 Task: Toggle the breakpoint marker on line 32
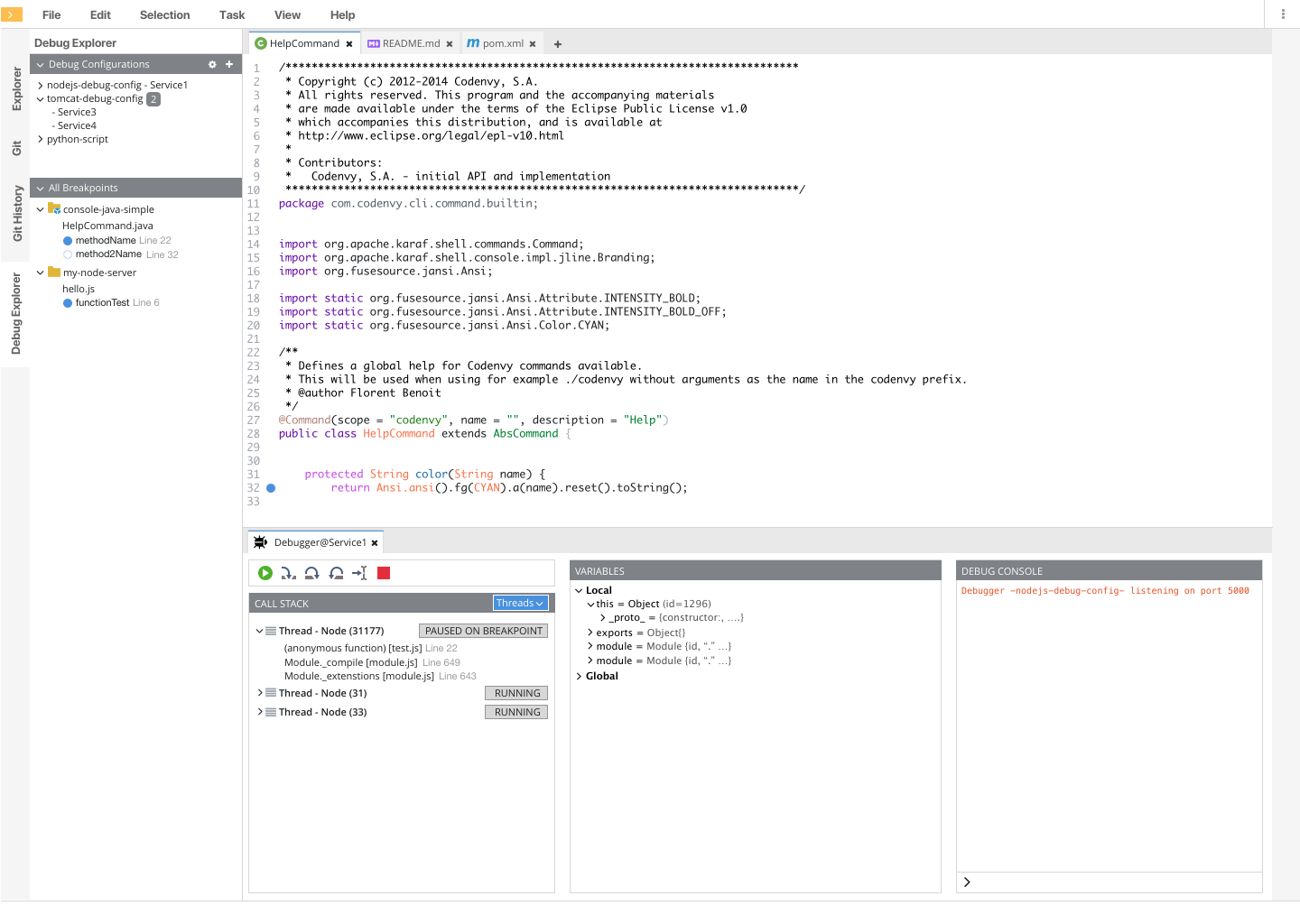[271, 488]
